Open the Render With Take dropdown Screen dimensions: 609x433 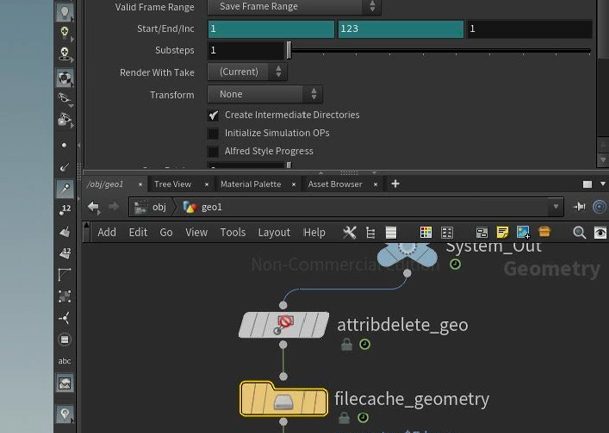pyautogui.click(x=246, y=72)
